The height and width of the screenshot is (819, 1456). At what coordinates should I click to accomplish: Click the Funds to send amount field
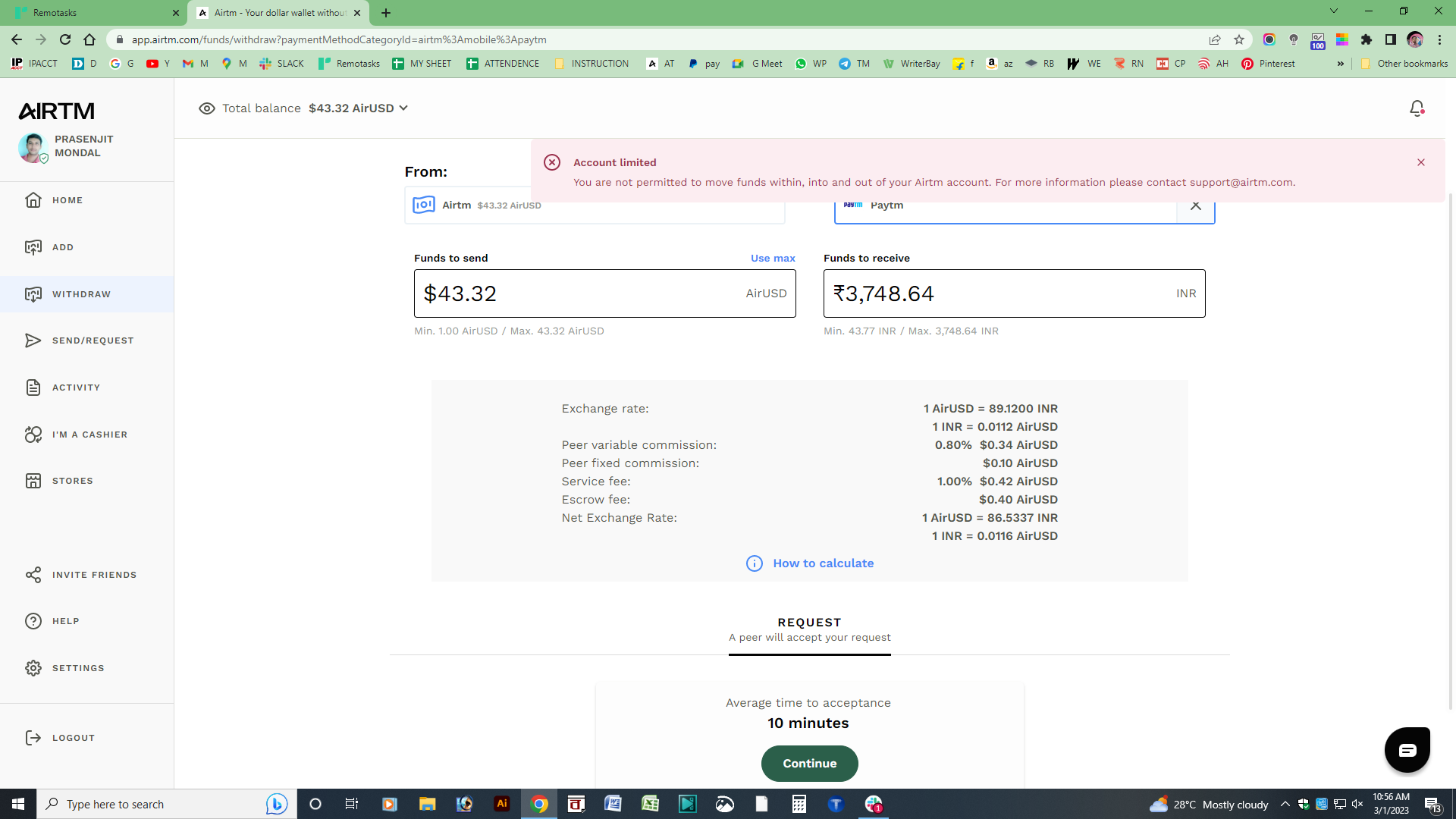576,293
